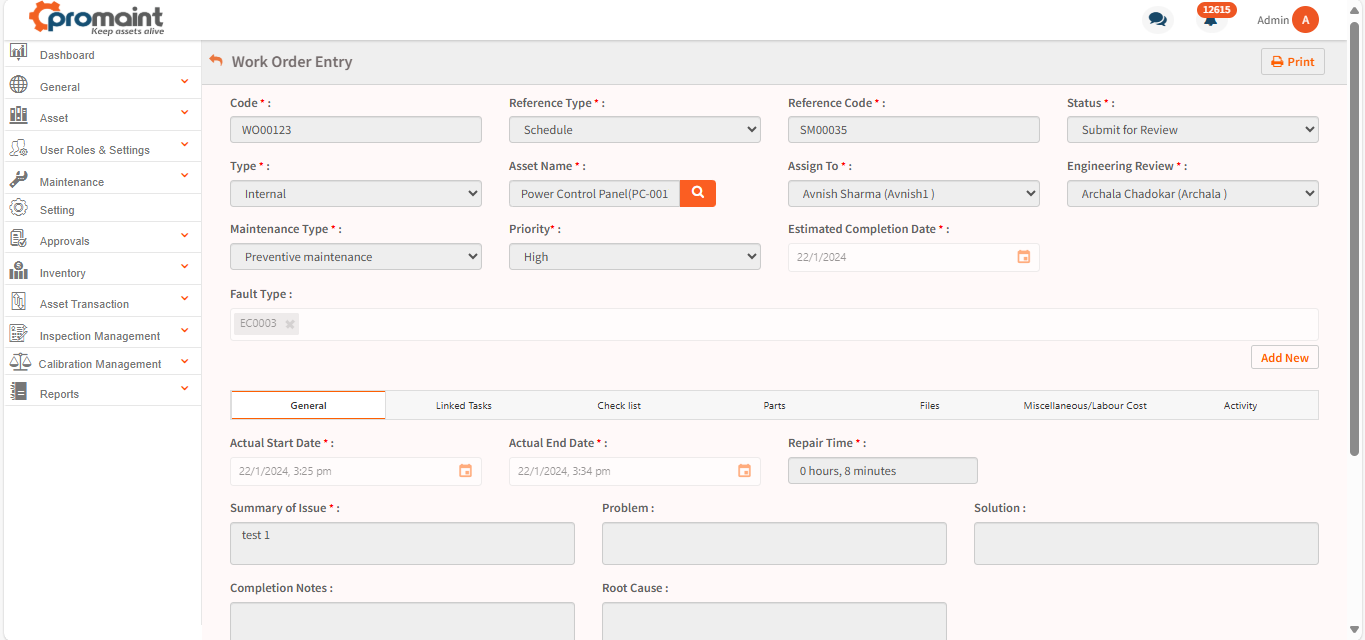Switch to the Linked Tasks tab

(x=463, y=406)
